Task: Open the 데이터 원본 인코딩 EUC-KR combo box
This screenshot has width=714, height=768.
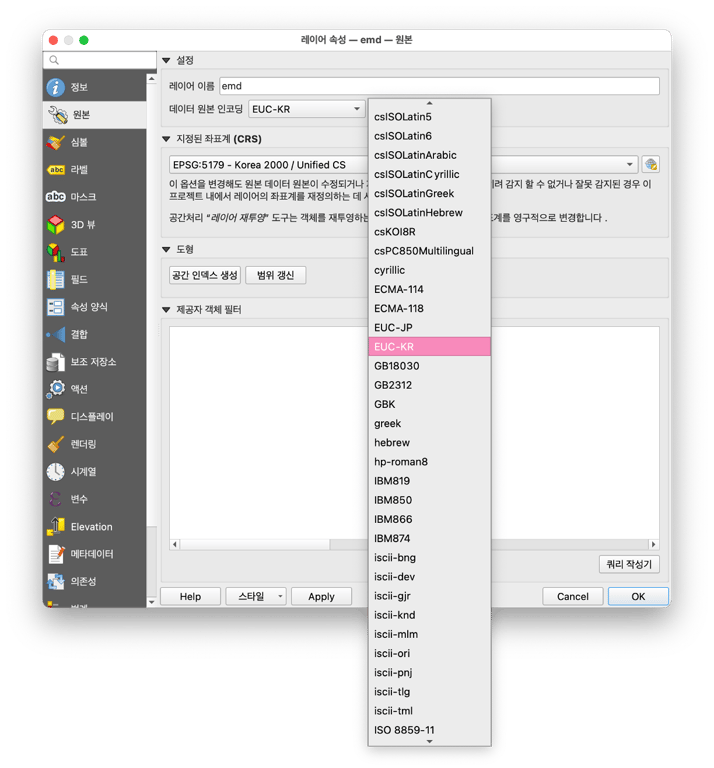Action: click(307, 109)
